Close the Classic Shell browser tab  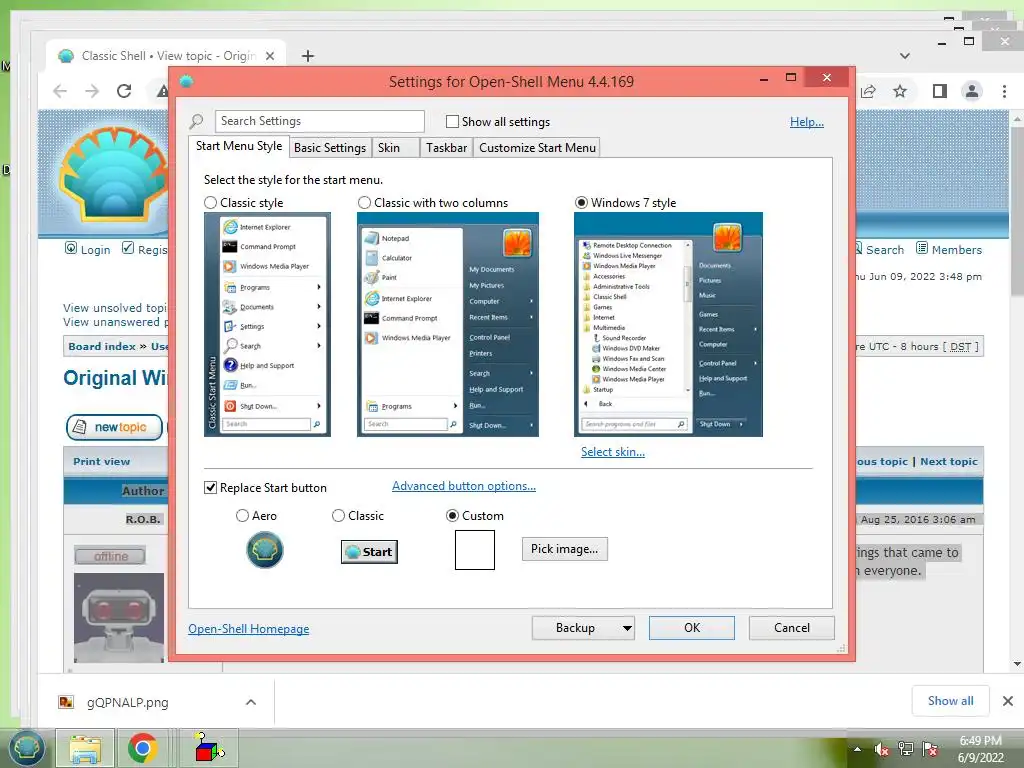click(x=270, y=56)
